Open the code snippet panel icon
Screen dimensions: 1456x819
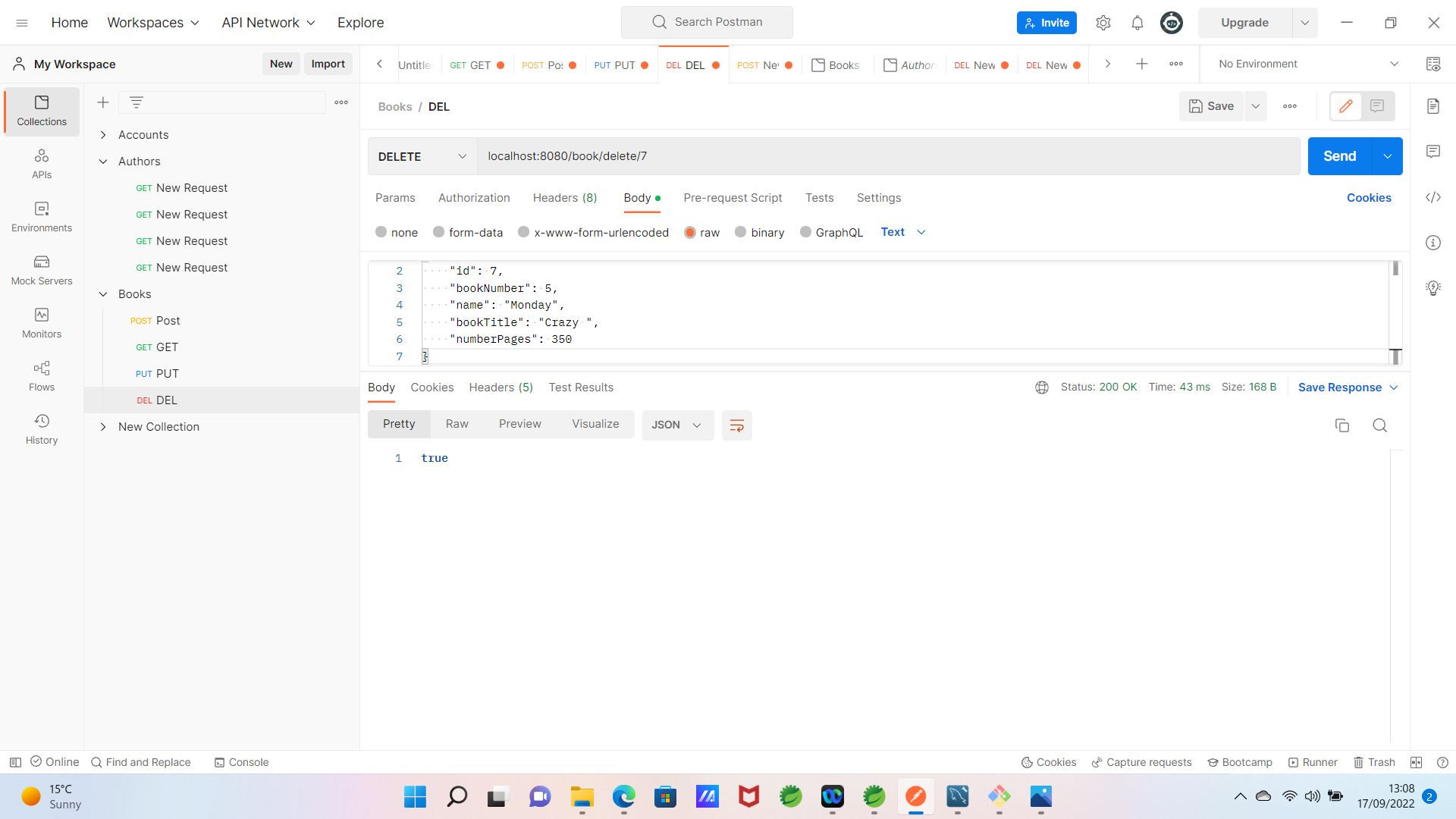click(1433, 197)
